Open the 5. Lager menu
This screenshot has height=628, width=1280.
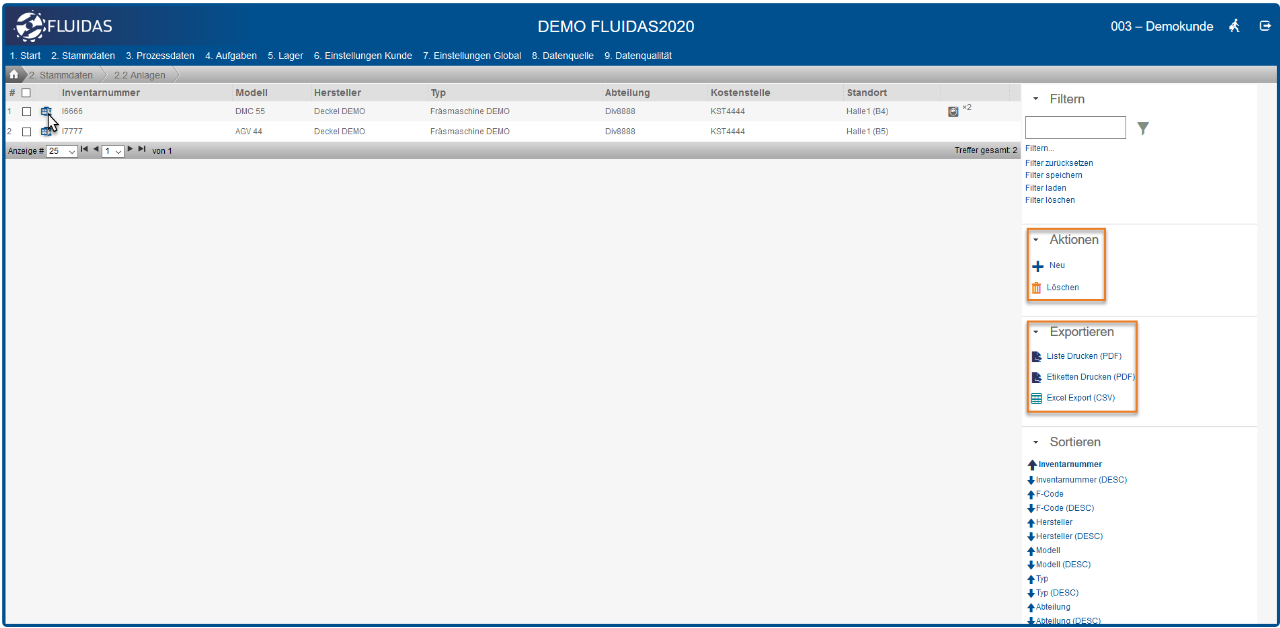coord(285,56)
